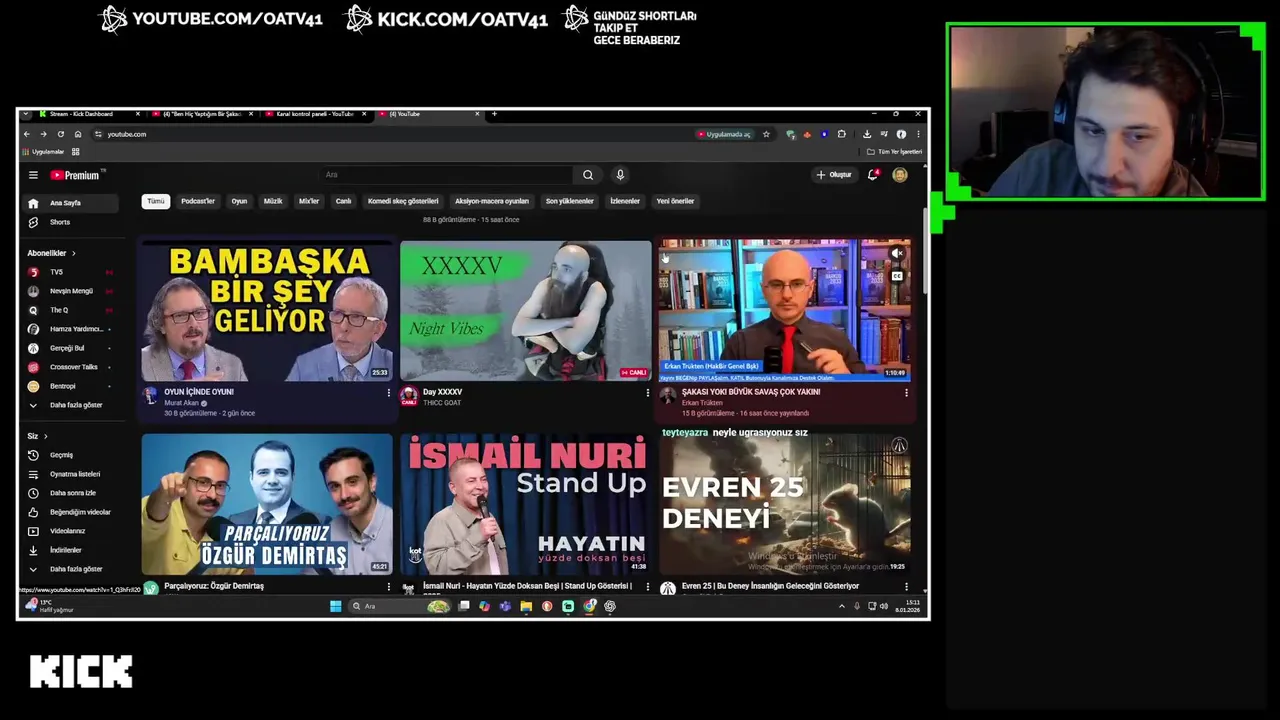Go back in browser

(x=27, y=134)
